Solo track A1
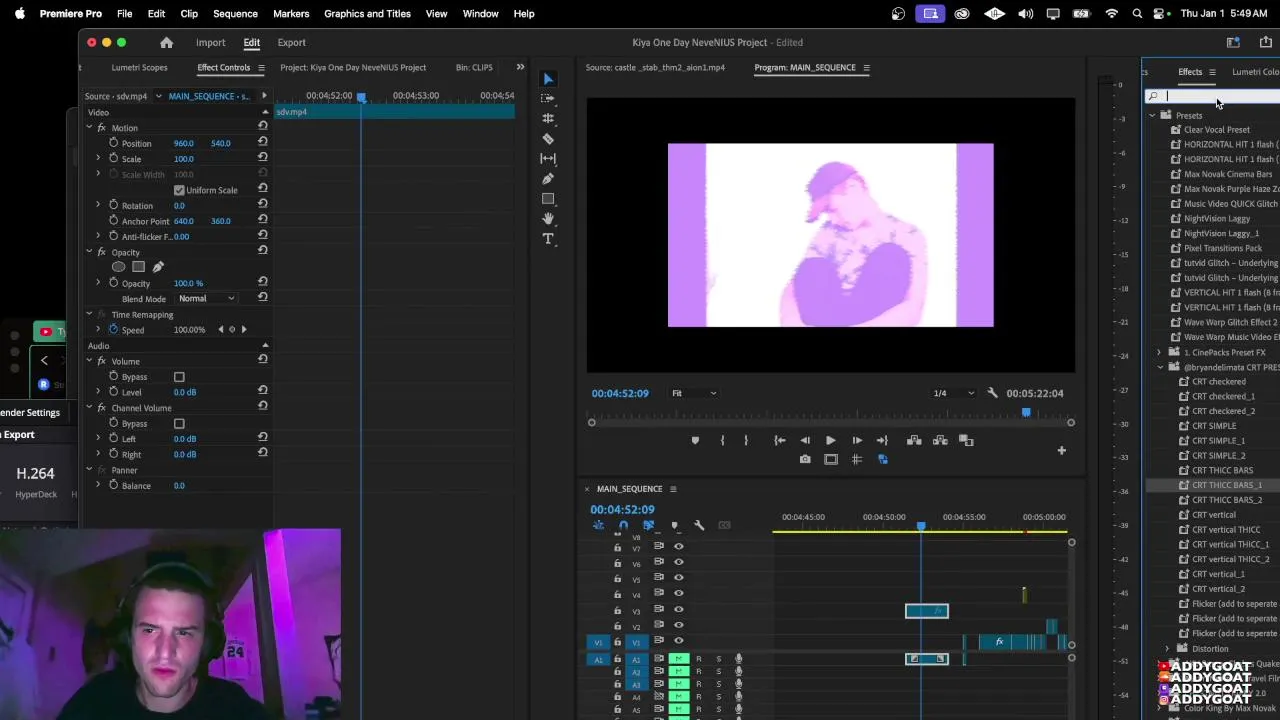The image size is (1280, 720). [717, 659]
